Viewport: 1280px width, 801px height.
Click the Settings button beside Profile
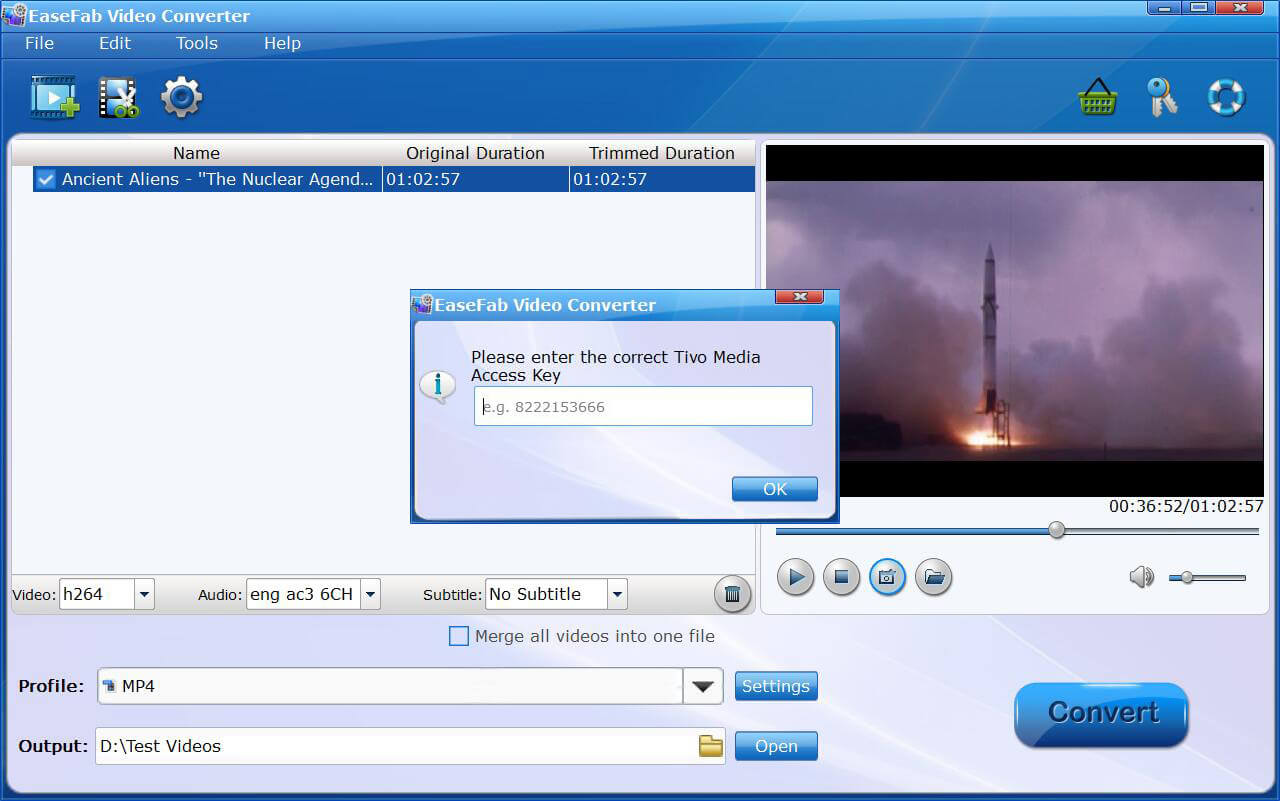point(776,686)
